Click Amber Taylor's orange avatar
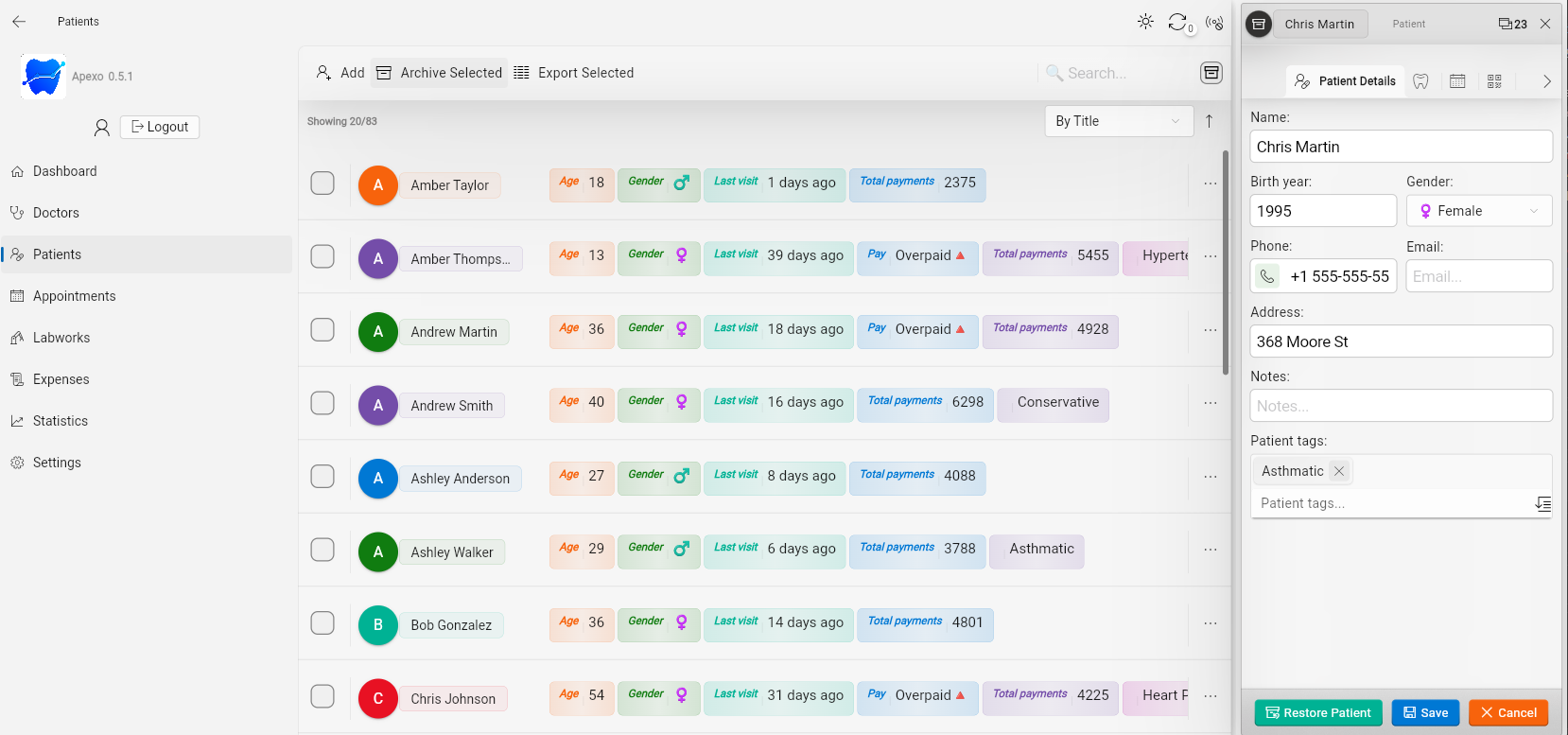This screenshot has height=735, width=1568. pyautogui.click(x=378, y=185)
